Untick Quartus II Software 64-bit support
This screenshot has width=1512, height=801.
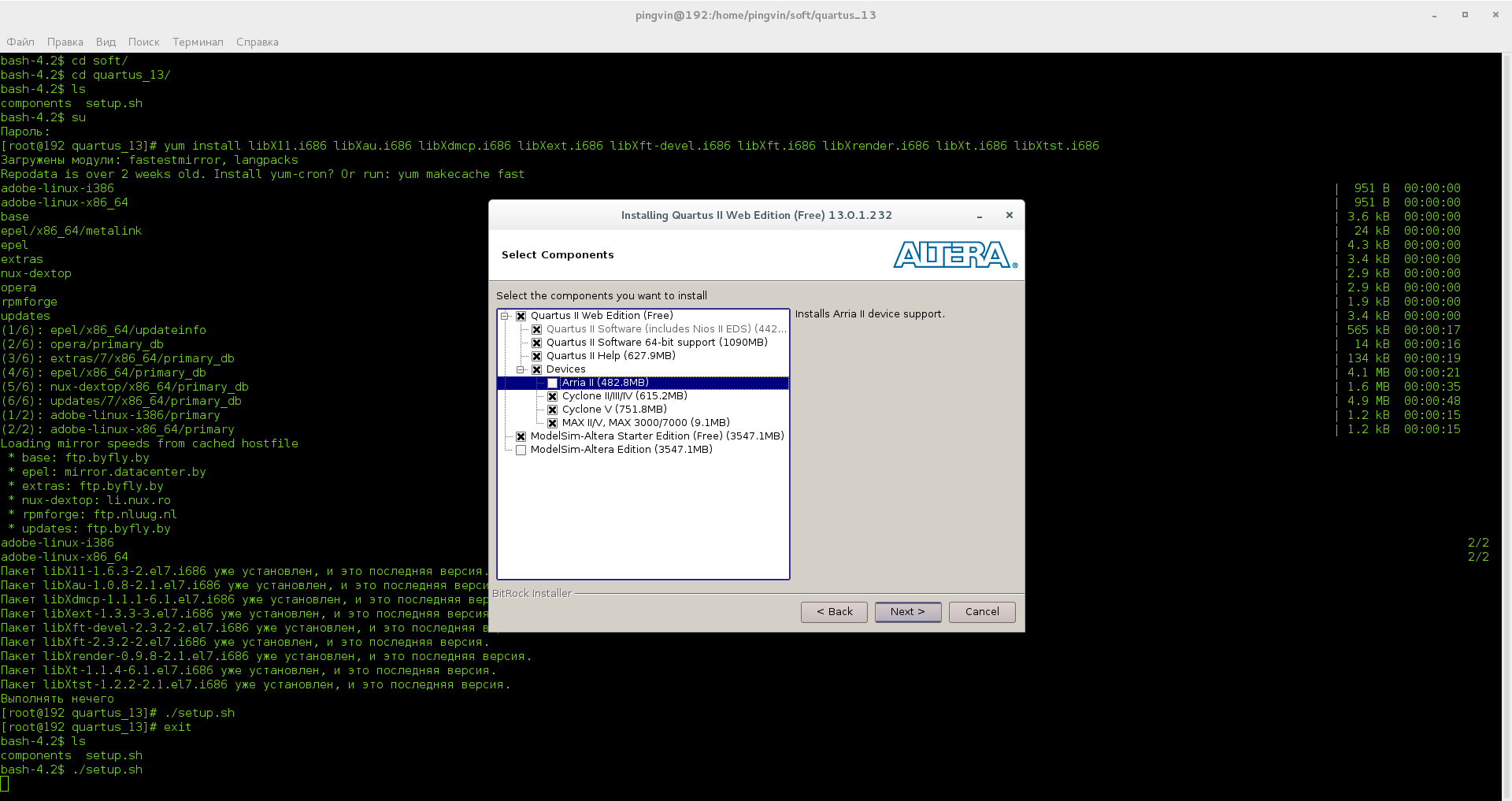pyautogui.click(x=536, y=343)
